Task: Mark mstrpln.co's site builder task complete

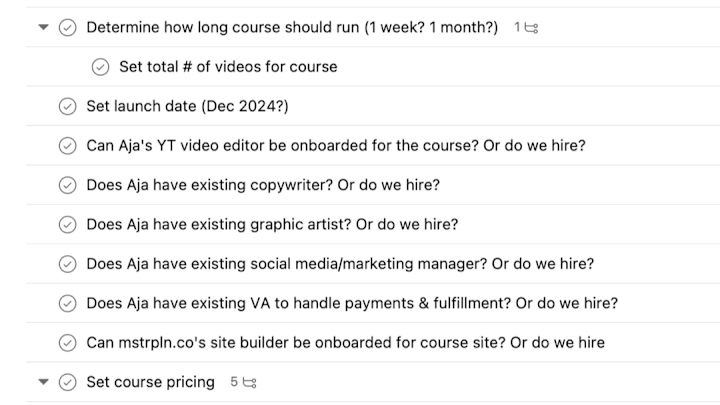Action: pos(68,343)
